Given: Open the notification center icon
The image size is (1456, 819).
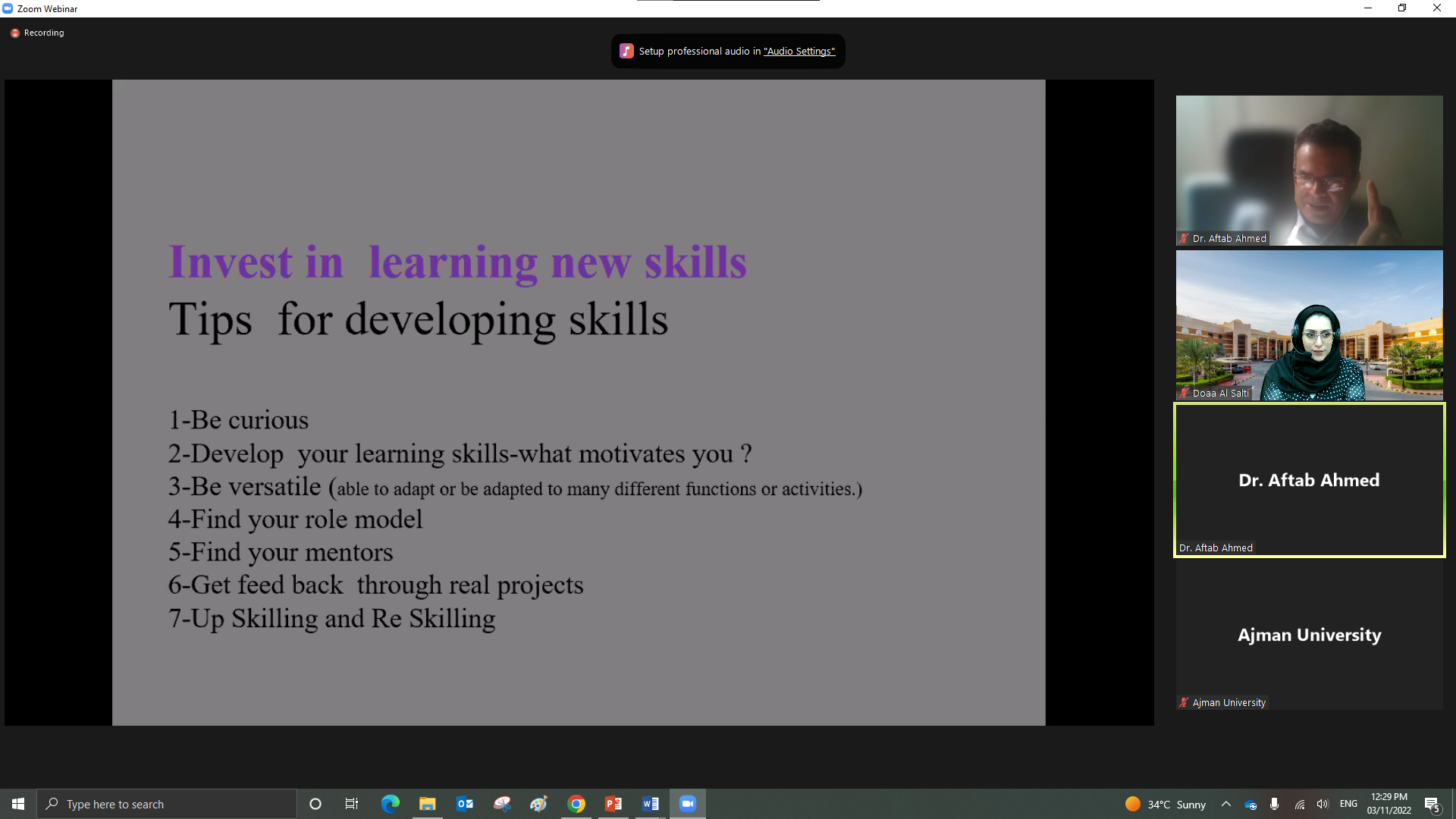Looking at the screenshot, I should pos(1432,804).
